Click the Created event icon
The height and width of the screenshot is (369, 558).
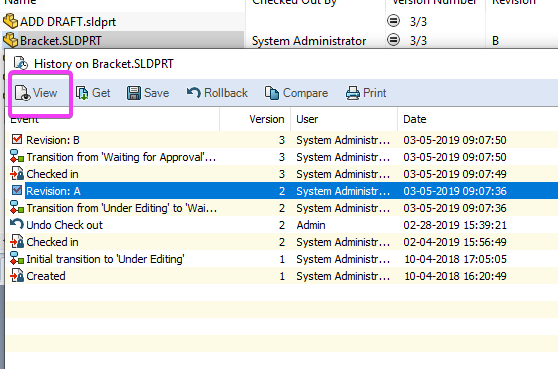(17, 276)
